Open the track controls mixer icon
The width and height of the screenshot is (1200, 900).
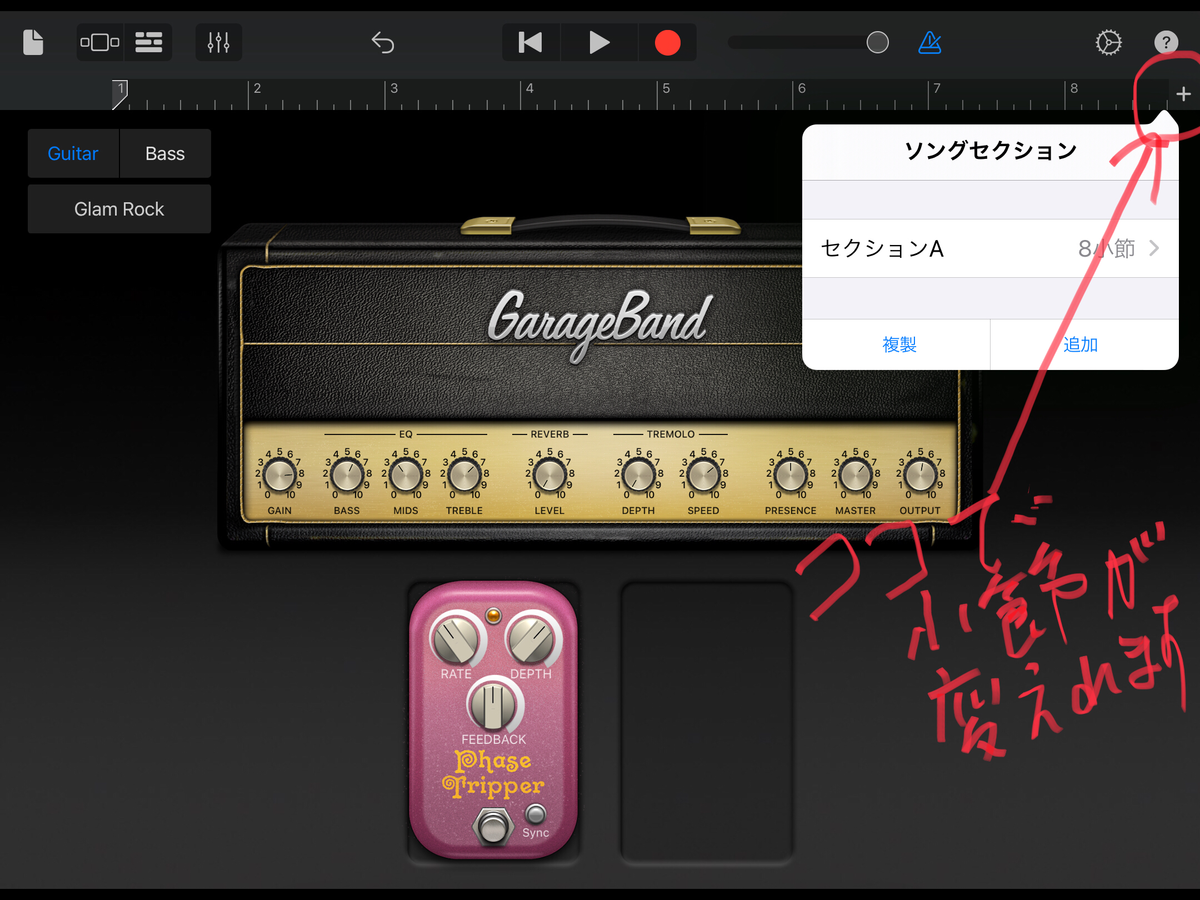click(219, 42)
